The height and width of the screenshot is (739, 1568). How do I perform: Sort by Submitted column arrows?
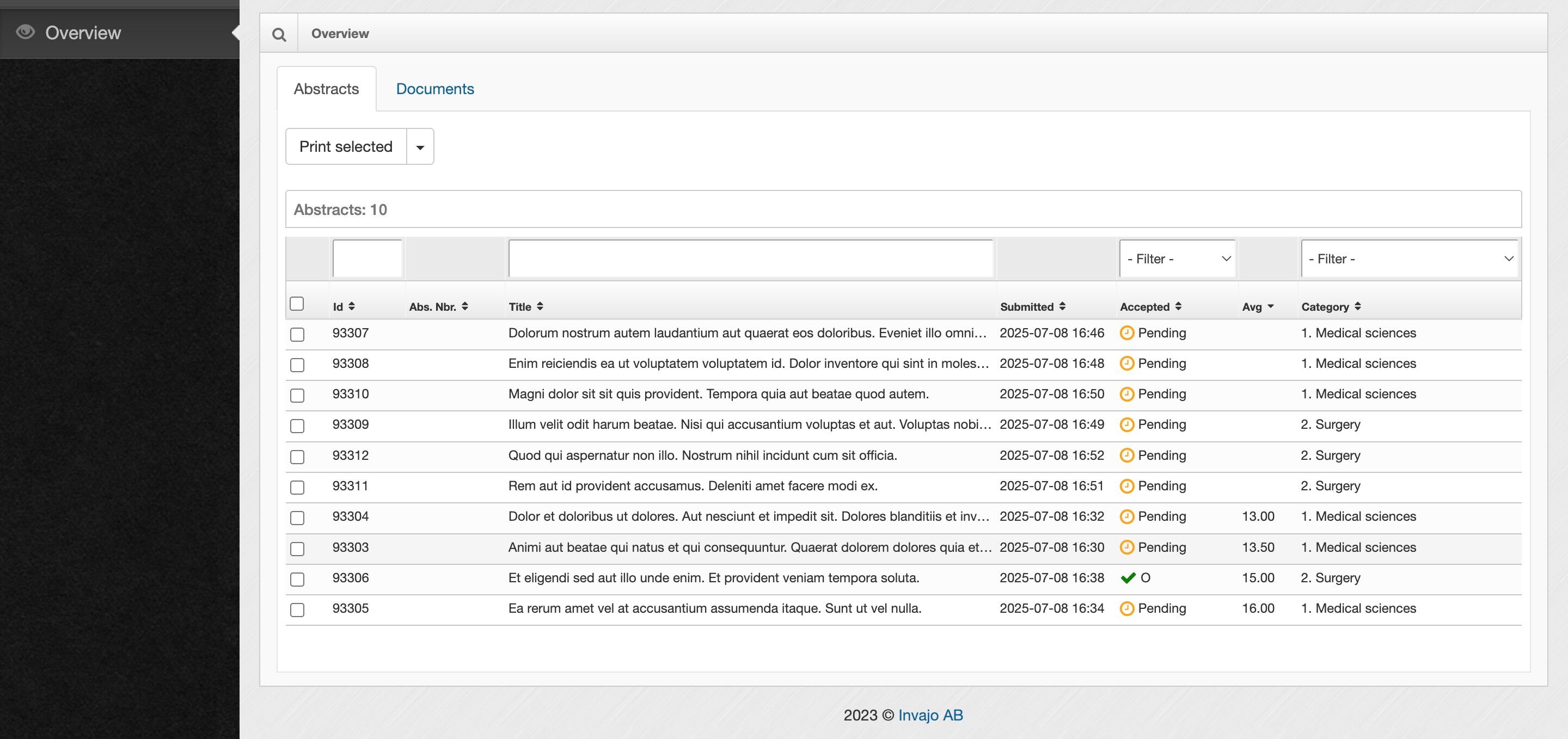click(x=1062, y=306)
